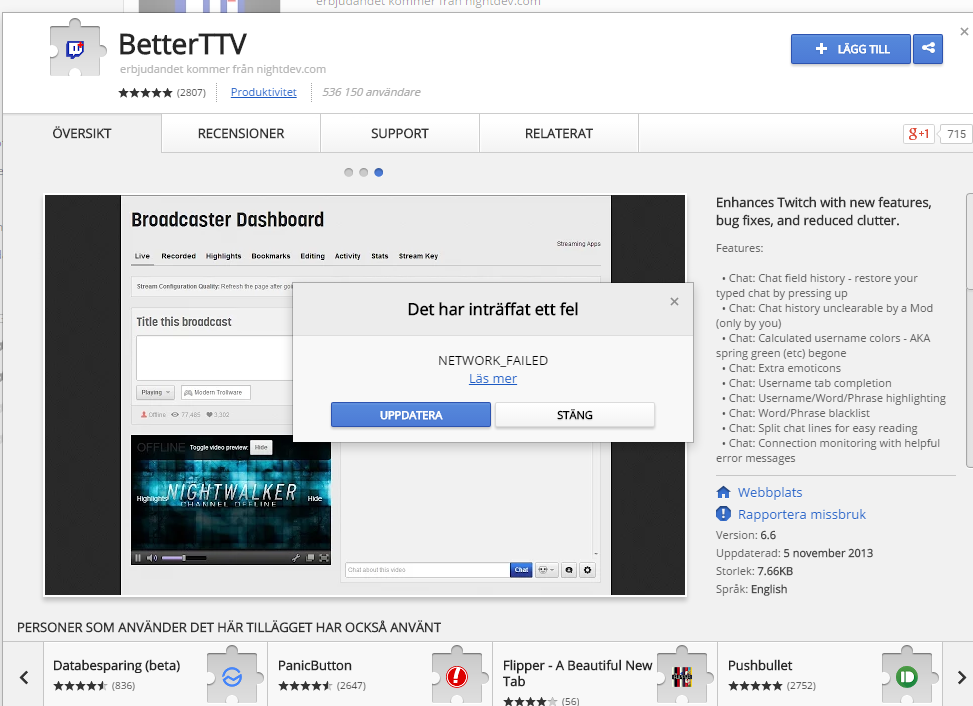The image size is (973, 706).
Task: Open the RELATERAT tab
Action: coord(558,133)
